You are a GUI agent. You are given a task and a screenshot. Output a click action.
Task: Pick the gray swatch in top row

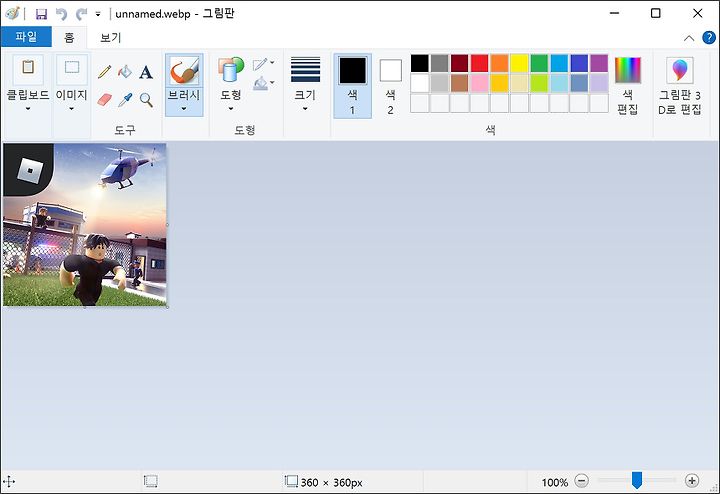(439, 63)
